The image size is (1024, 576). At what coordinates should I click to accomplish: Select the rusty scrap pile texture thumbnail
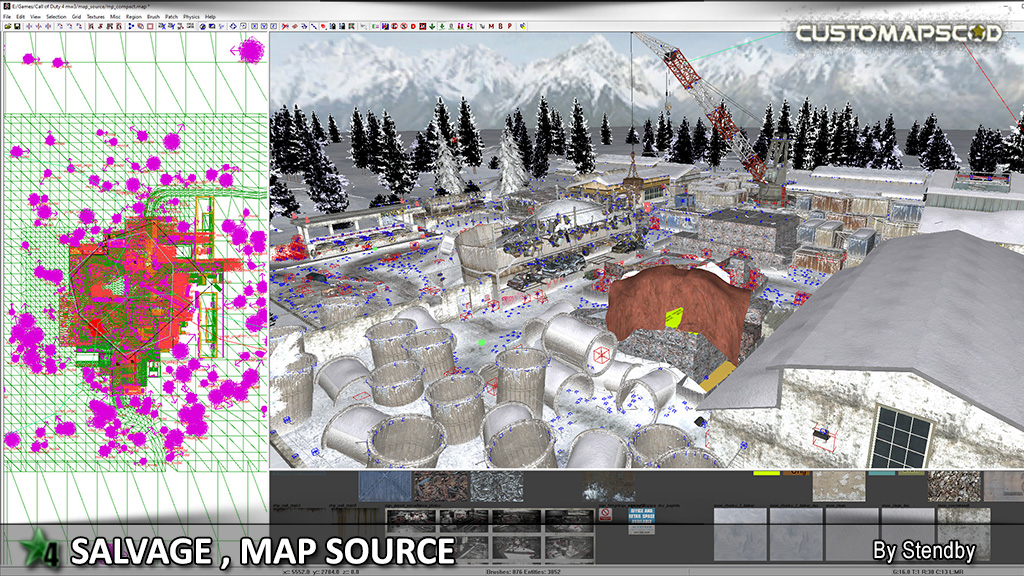(x=441, y=486)
